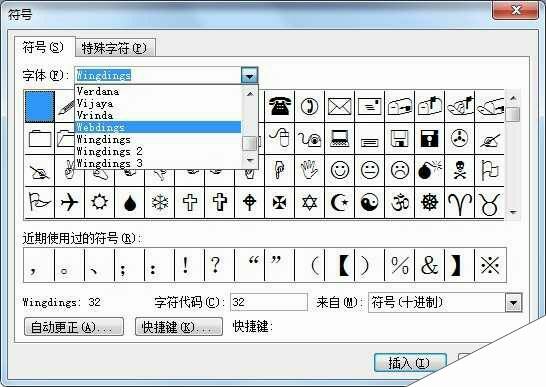Select Wingdings in the font list
The height and width of the screenshot is (387, 546).
point(158,139)
